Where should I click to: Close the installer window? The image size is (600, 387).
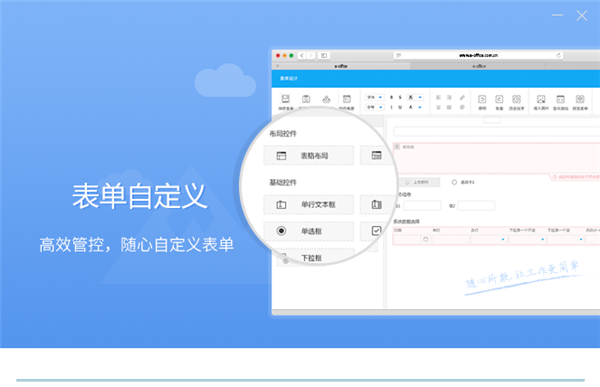(x=582, y=15)
